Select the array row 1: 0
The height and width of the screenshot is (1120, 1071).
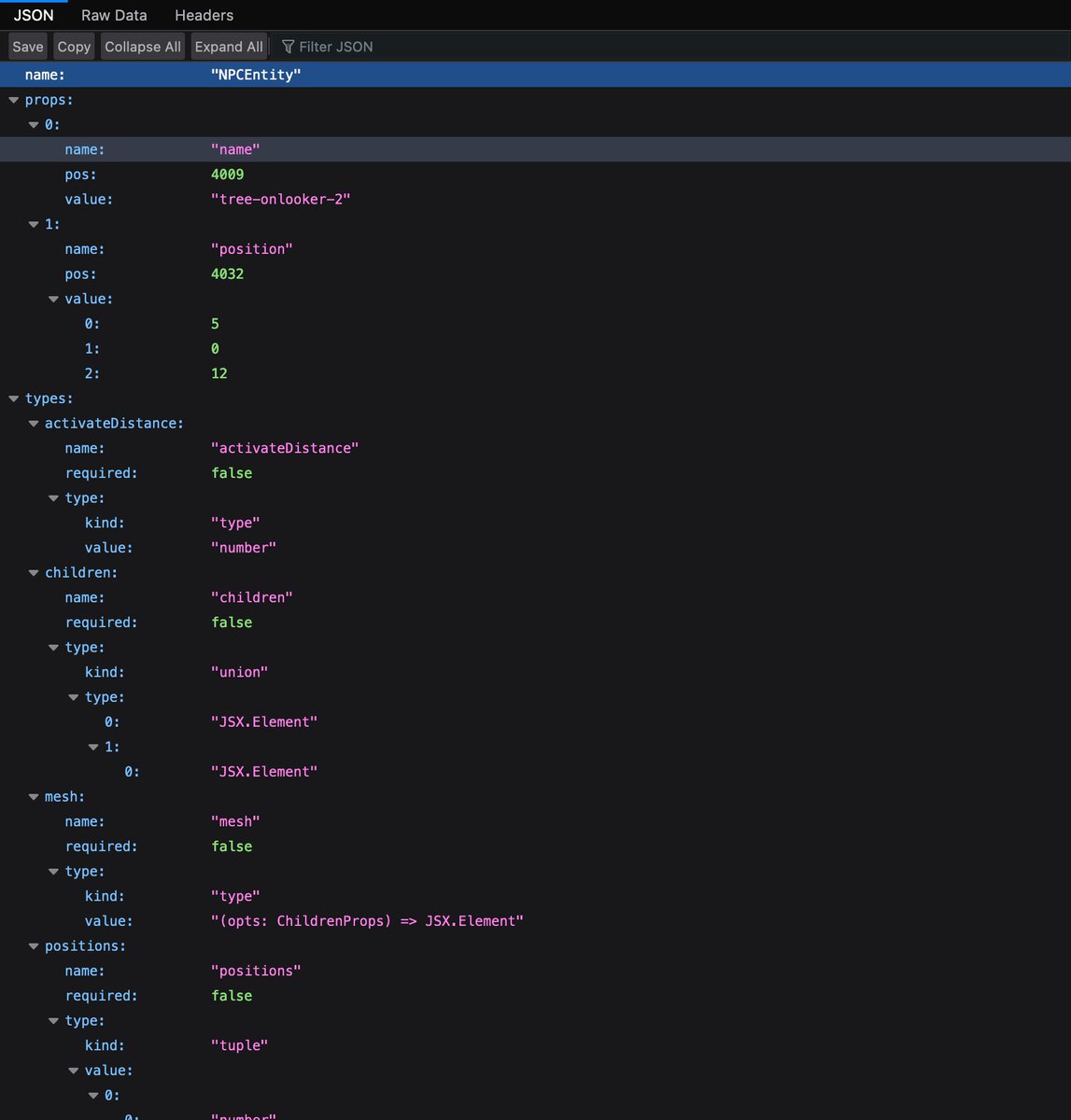(535, 348)
